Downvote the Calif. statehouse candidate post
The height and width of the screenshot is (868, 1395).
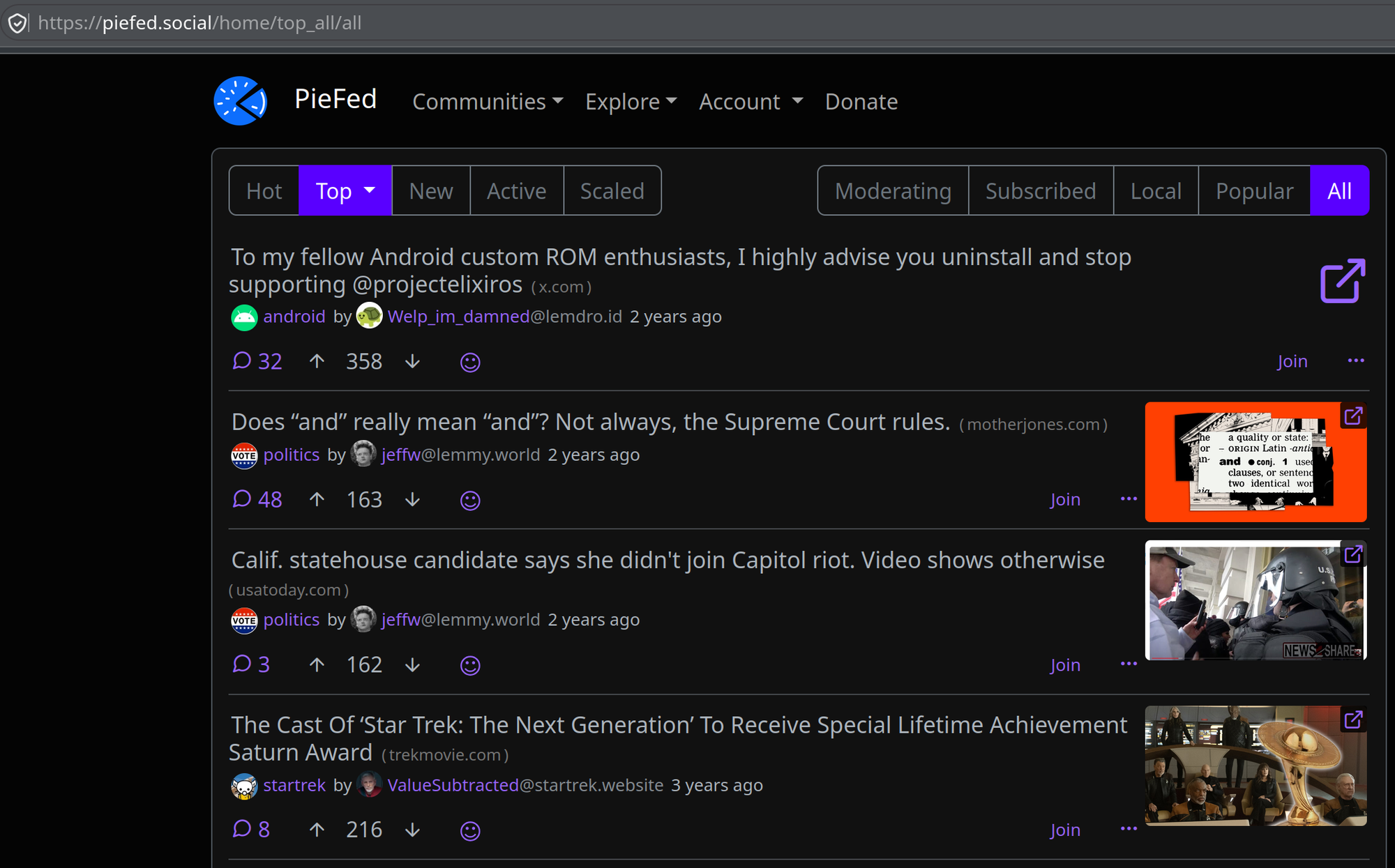pos(413,664)
